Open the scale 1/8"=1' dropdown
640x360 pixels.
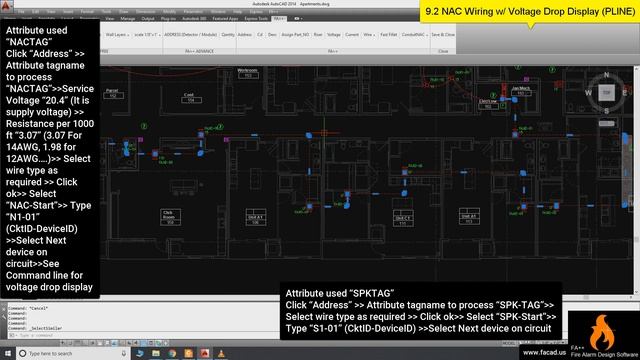147,35
